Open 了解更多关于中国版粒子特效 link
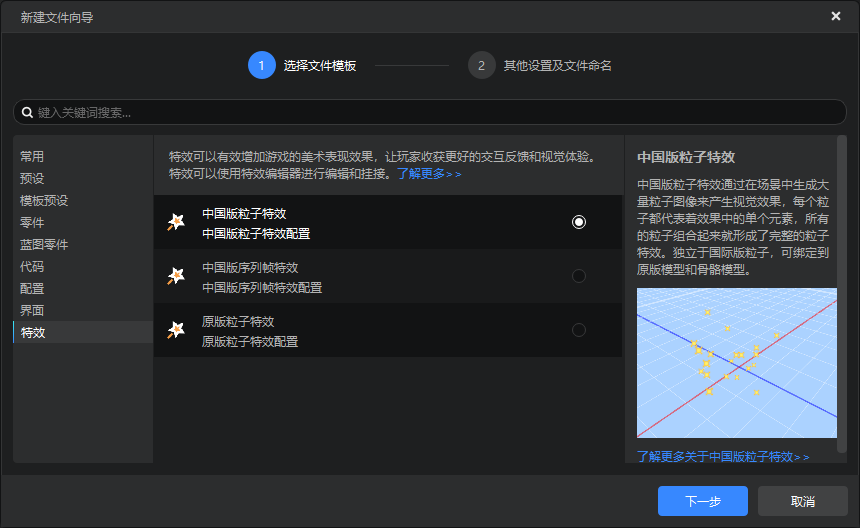 [x=723, y=456]
